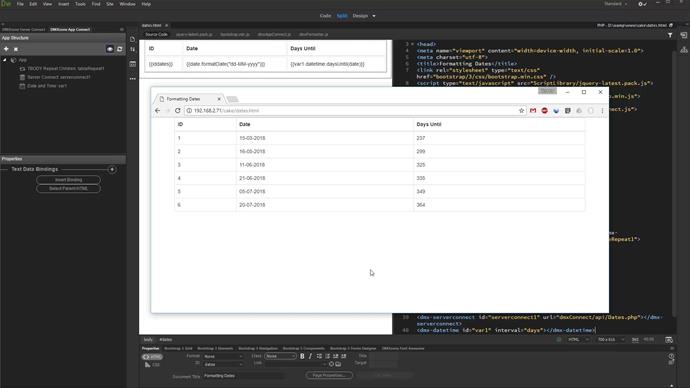The width and height of the screenshot is (690, 388).
Task: Open sync settings gear icon
Action: tap(642, 4)
